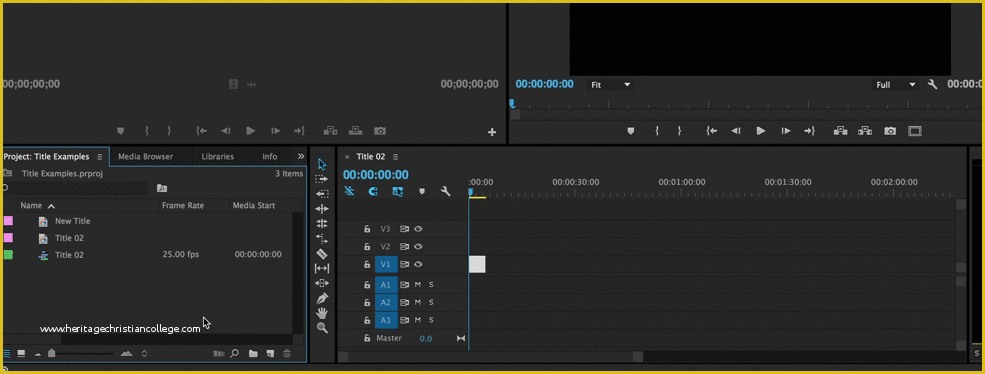
Task: Toggle nest-or-individual-clips insert mode button
Action: coord(349,192)
